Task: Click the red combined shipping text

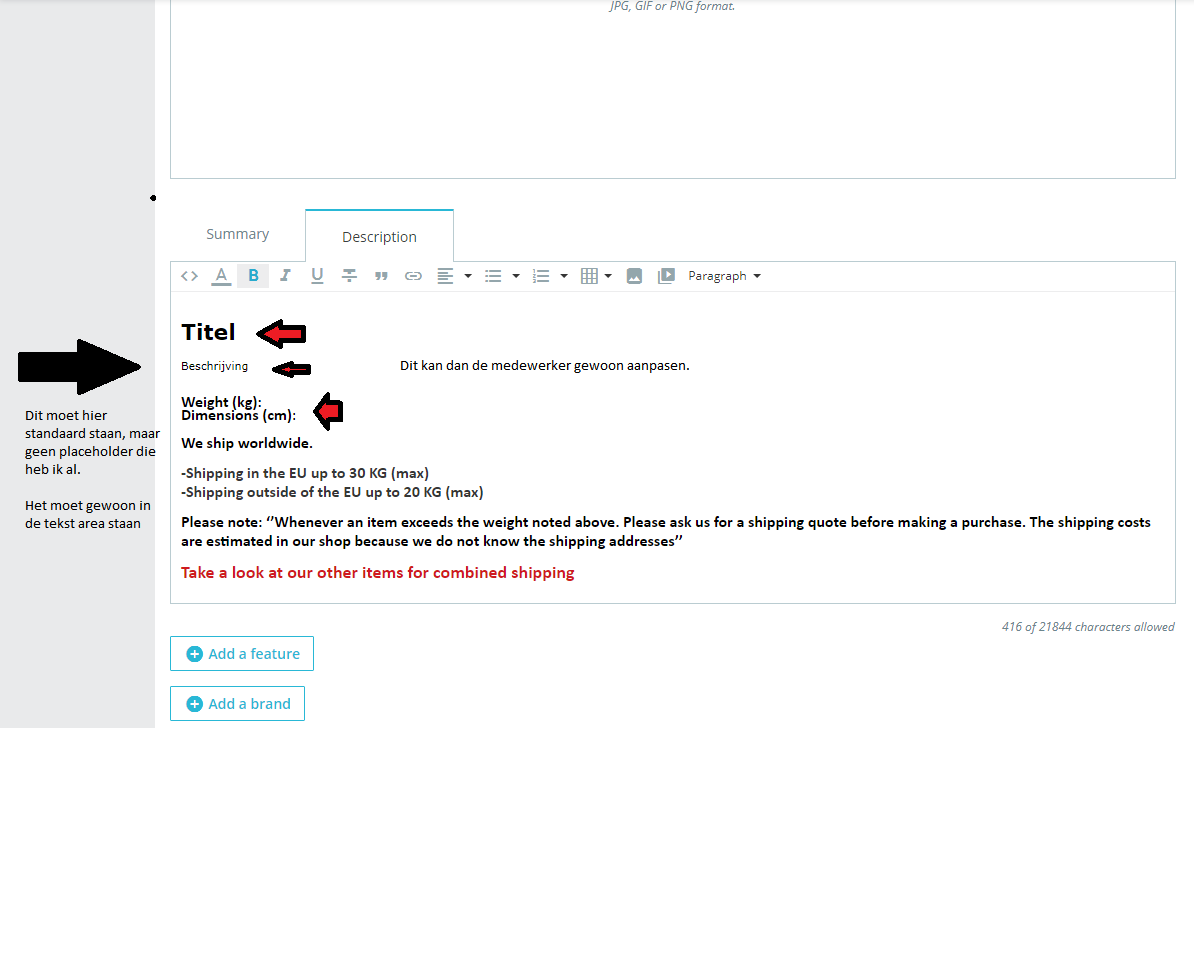Action: [x=378, y=573]
